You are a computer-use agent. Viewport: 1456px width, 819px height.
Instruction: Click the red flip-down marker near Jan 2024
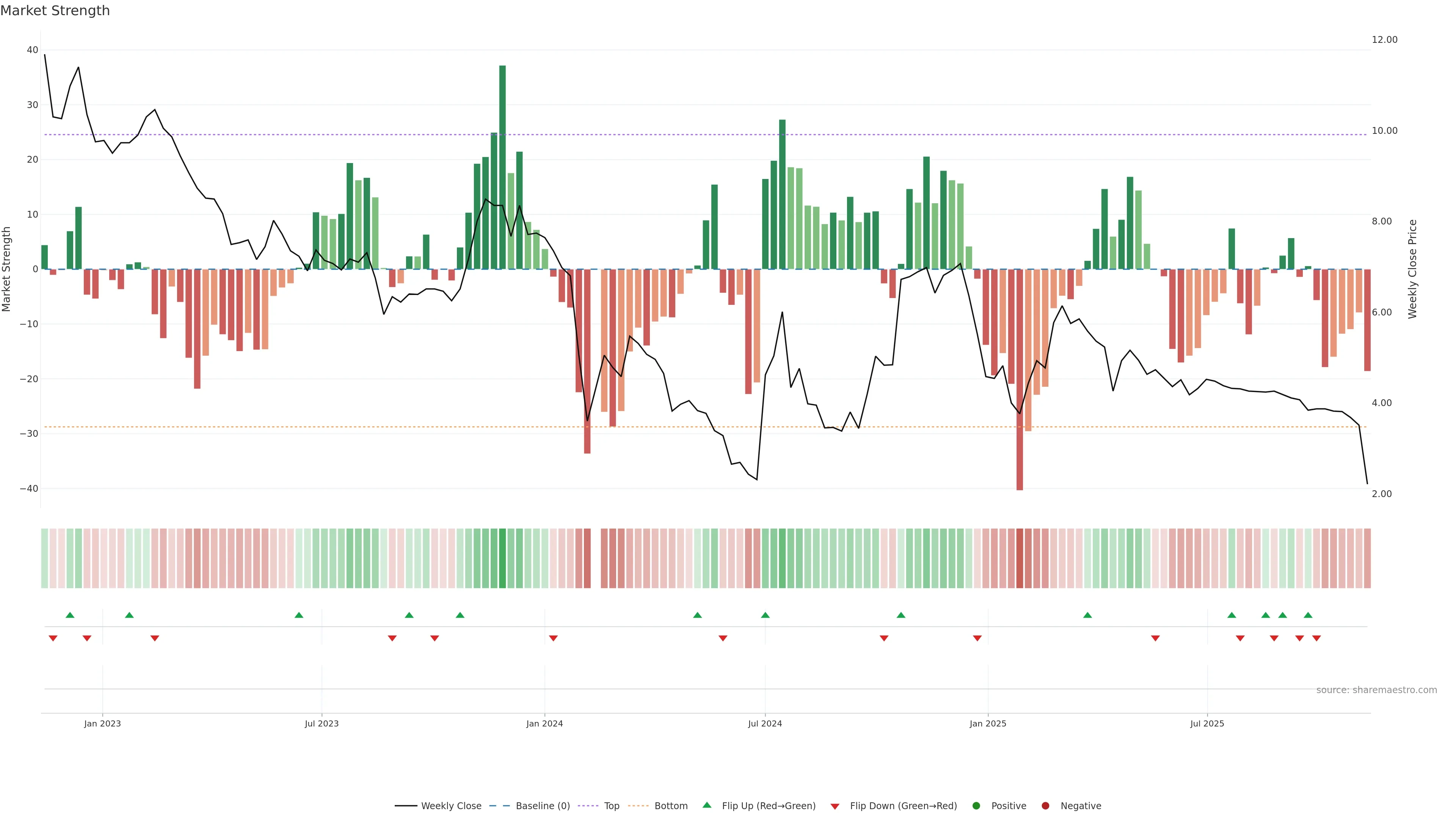pos(553,638)
